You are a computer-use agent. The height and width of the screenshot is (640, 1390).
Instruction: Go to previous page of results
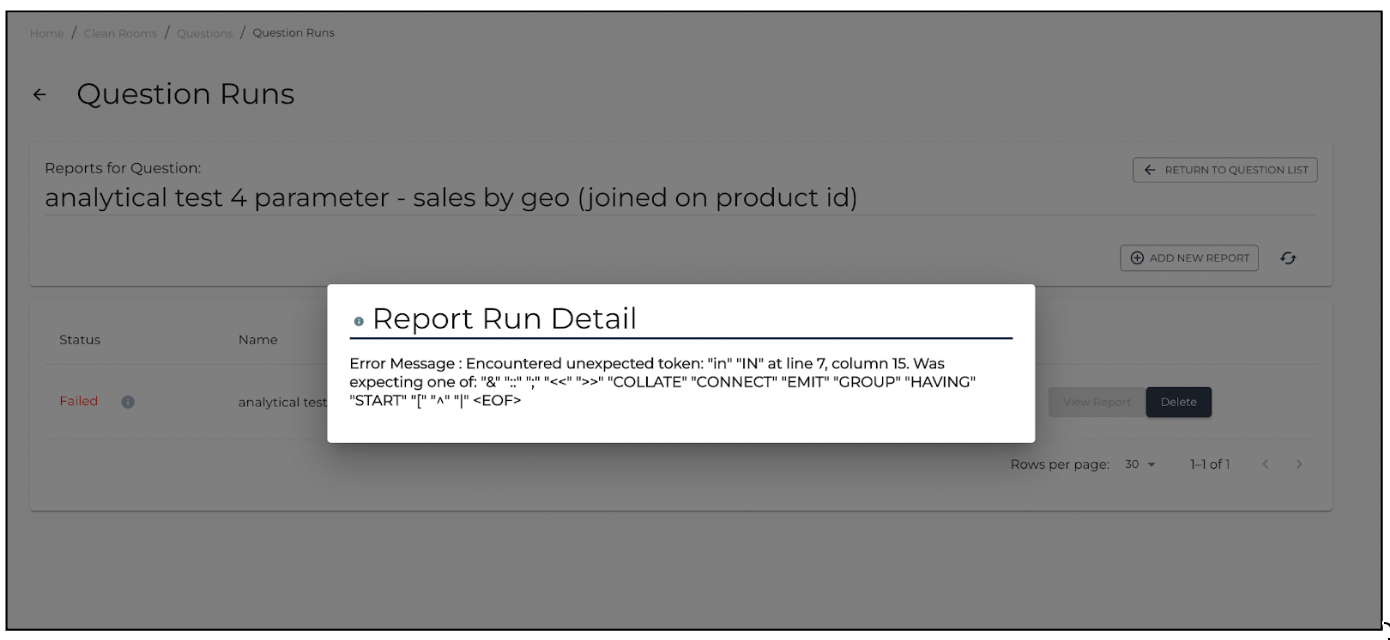(x=1265, y=465)
